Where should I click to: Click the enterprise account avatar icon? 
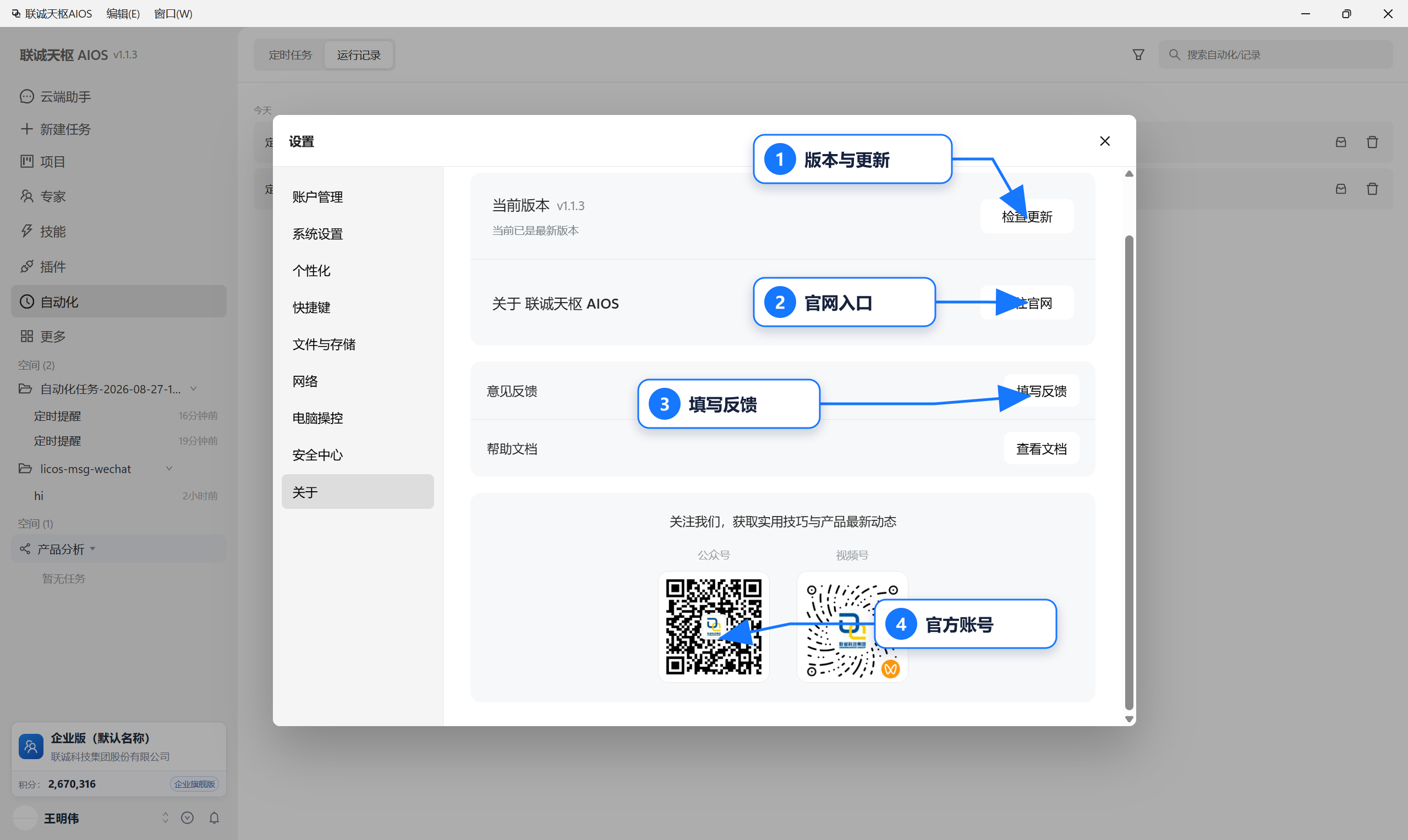pos(31,746)
